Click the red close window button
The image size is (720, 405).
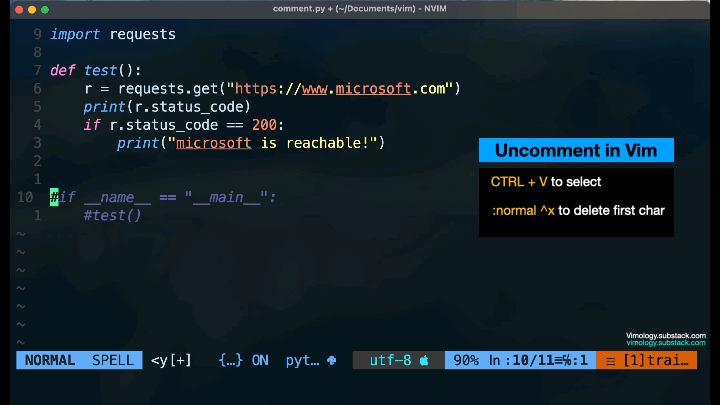click(19, 10)
